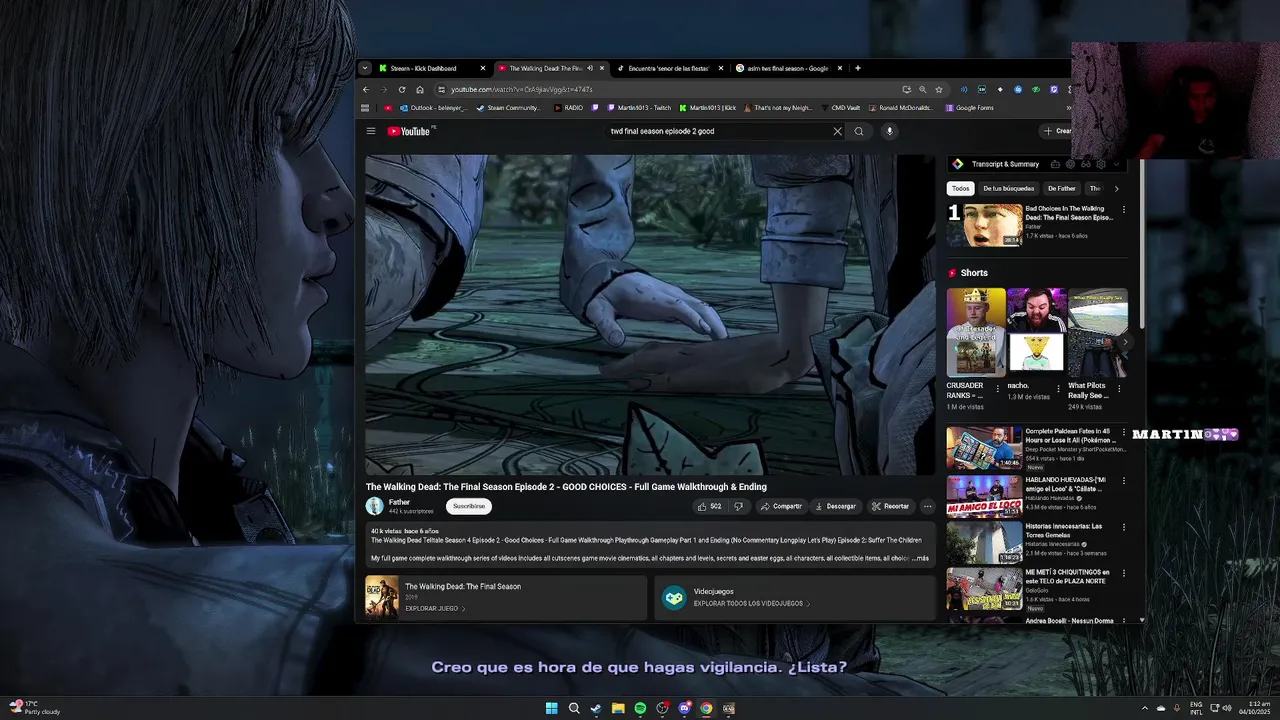1280x720 pixels.
Task: Open the apps grid in the bookmarks bar
Action: [365, 108]
